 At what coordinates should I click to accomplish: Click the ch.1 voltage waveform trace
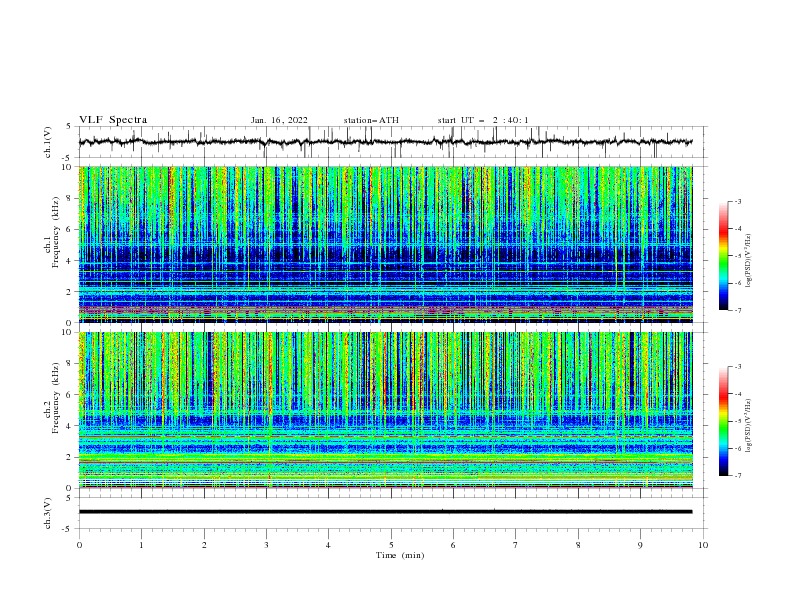pos(385,142)
